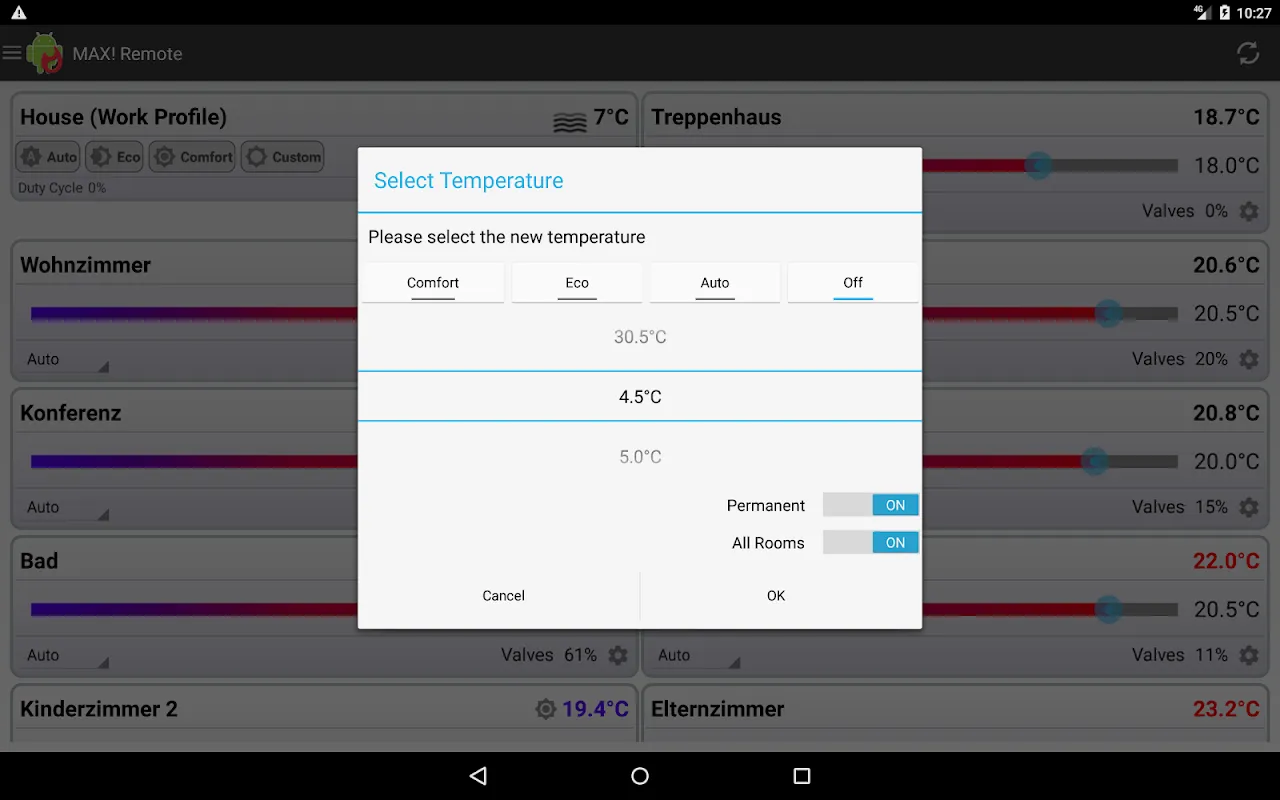
Task: Tap the 4G signal indicator
Action: [1201, 12]
